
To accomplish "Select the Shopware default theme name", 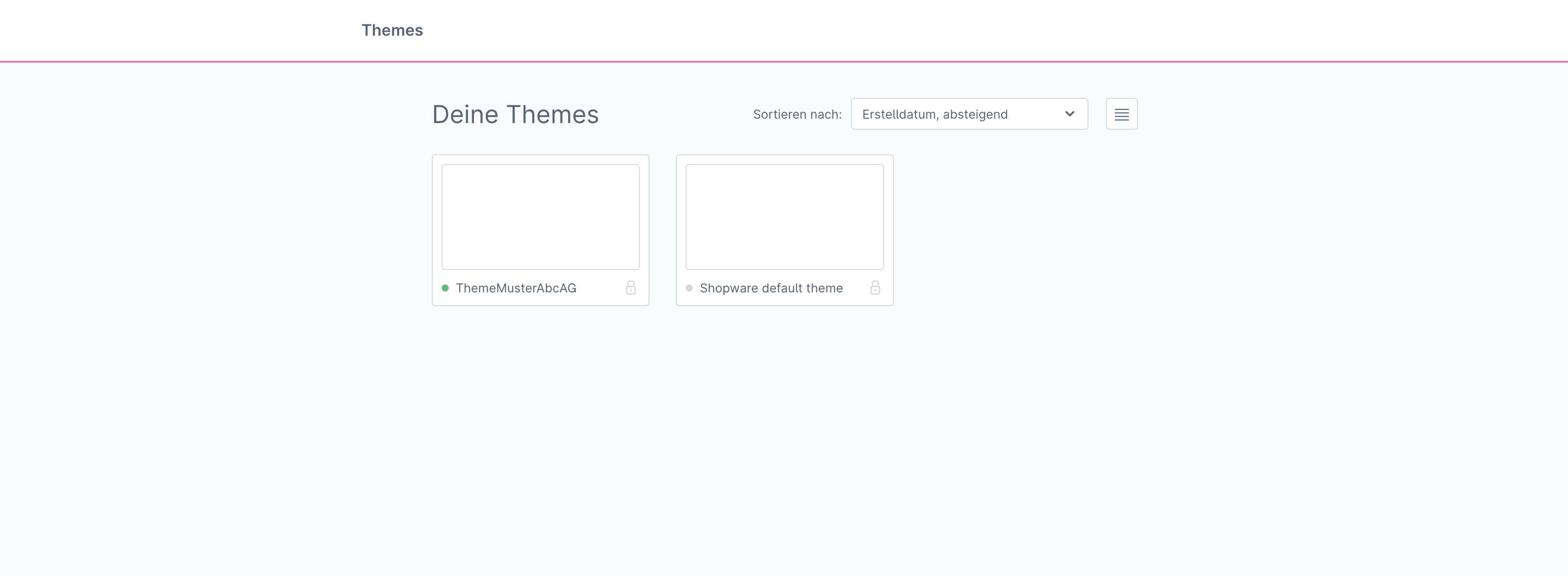I will coord(771,288).
